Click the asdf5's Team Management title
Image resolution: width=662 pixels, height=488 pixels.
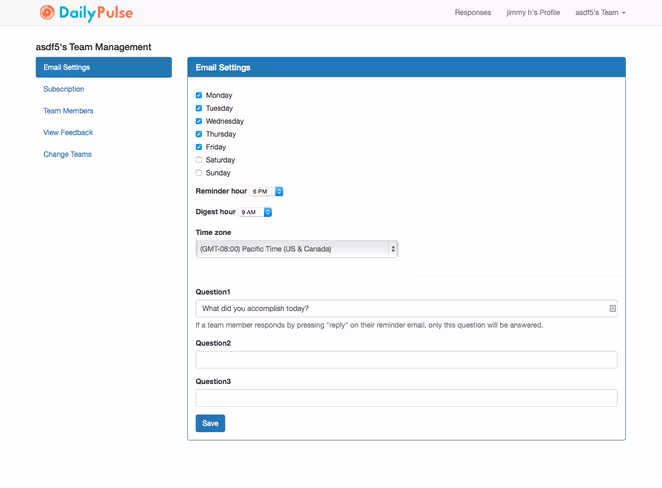click(93, 47)
